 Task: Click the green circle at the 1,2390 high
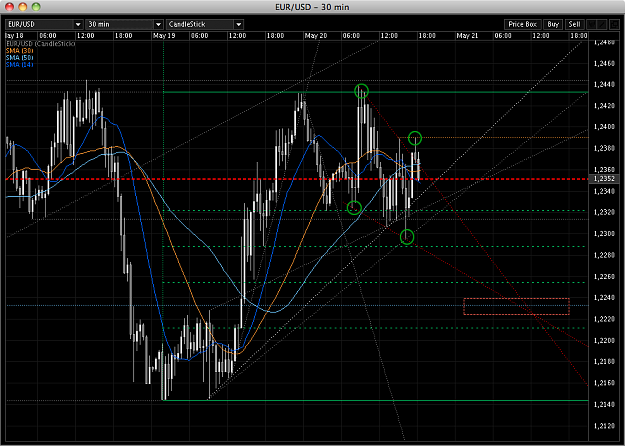click(x=415, y=138)
